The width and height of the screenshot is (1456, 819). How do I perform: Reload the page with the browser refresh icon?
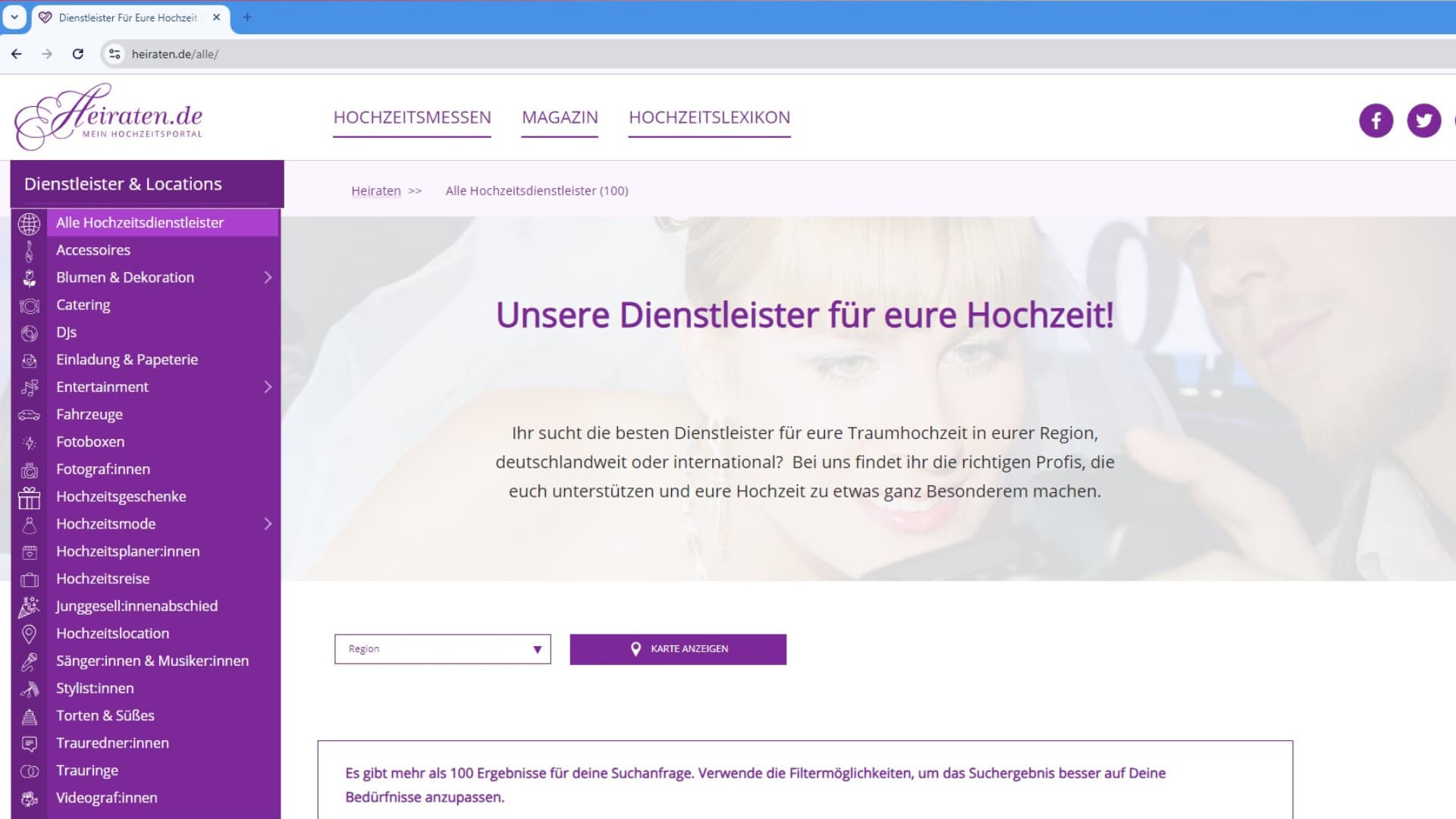click(x=77, y=54)
